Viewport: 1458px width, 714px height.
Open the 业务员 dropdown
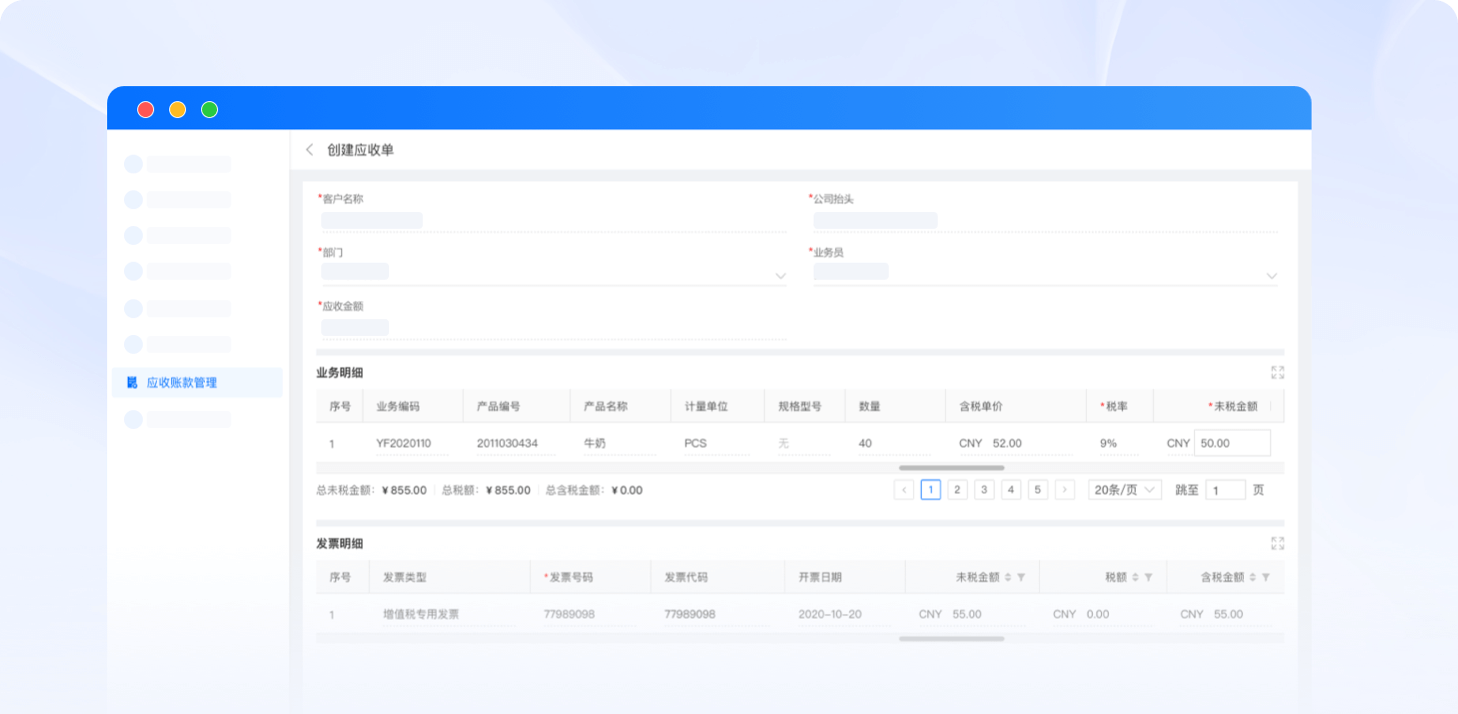1271,275
